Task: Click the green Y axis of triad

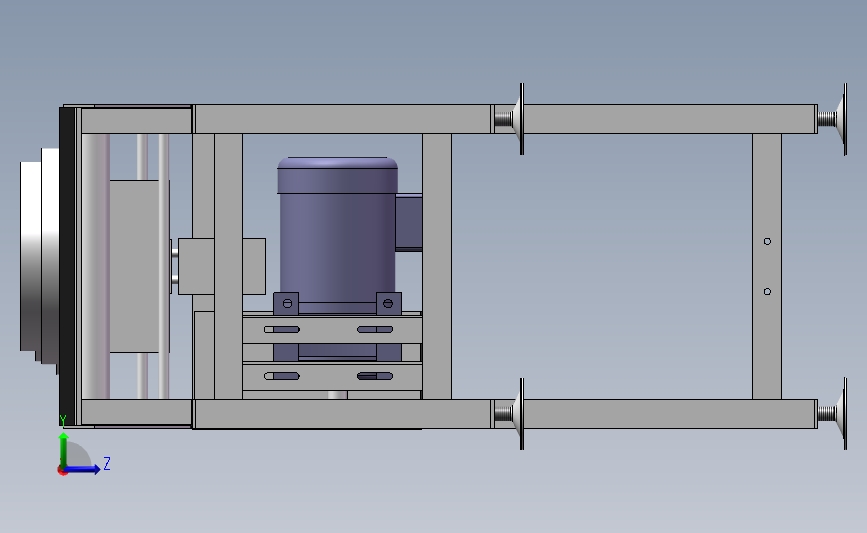Action: 64,450
